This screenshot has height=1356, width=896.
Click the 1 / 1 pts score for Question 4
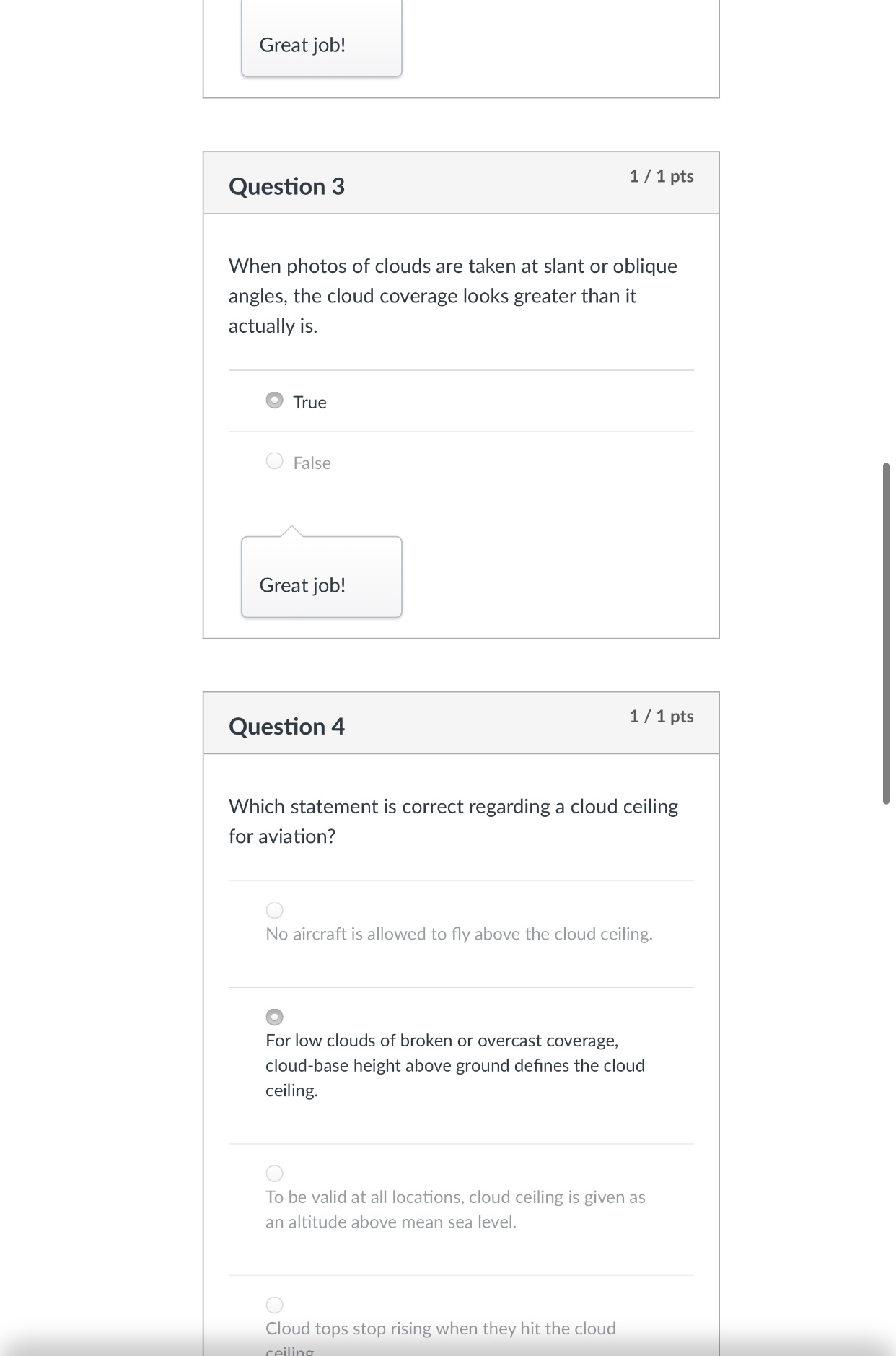(x=661, y=716)
